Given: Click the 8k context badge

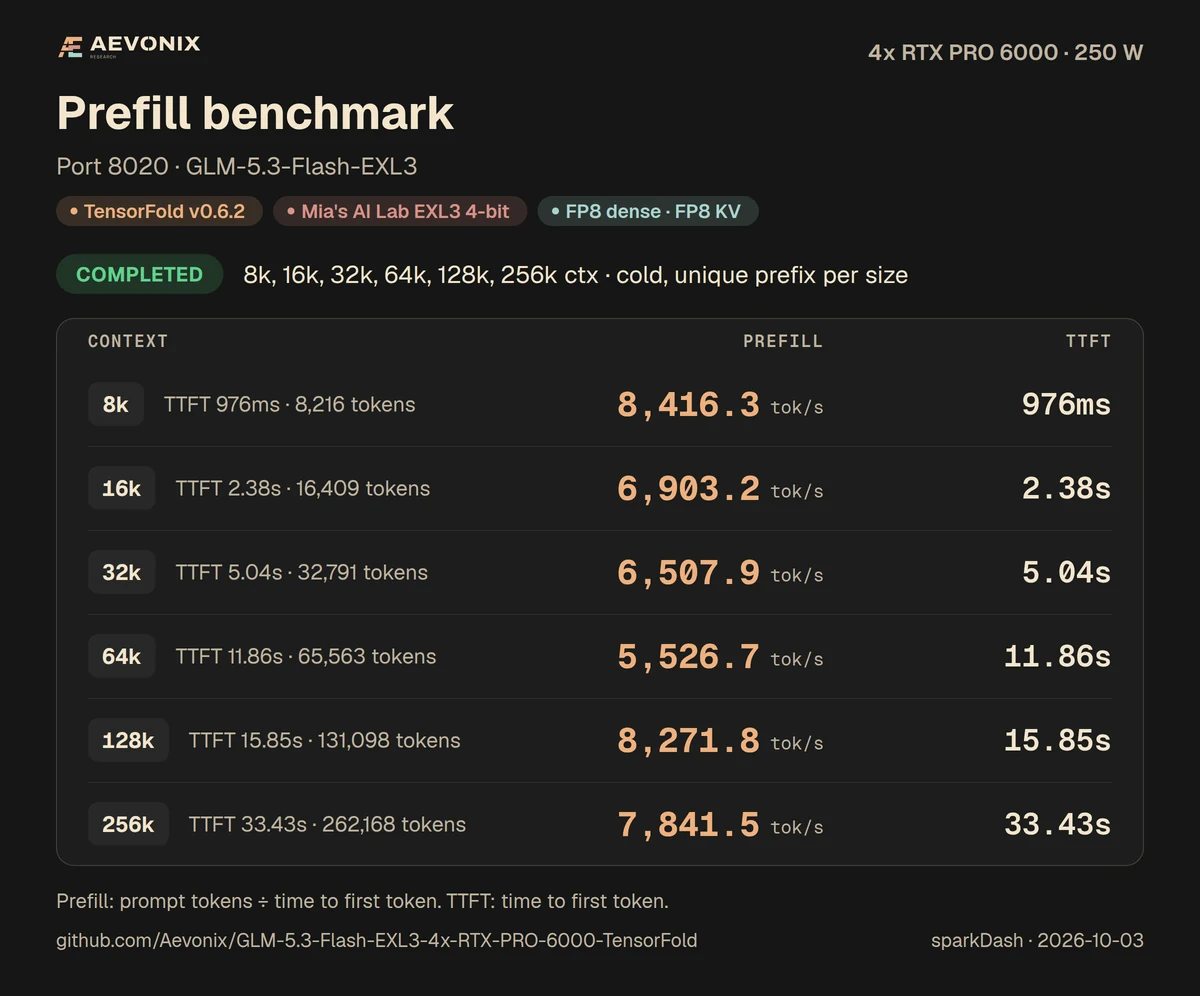Looking at the screenshot, I should pyautogui.click(x=116, y=405).
